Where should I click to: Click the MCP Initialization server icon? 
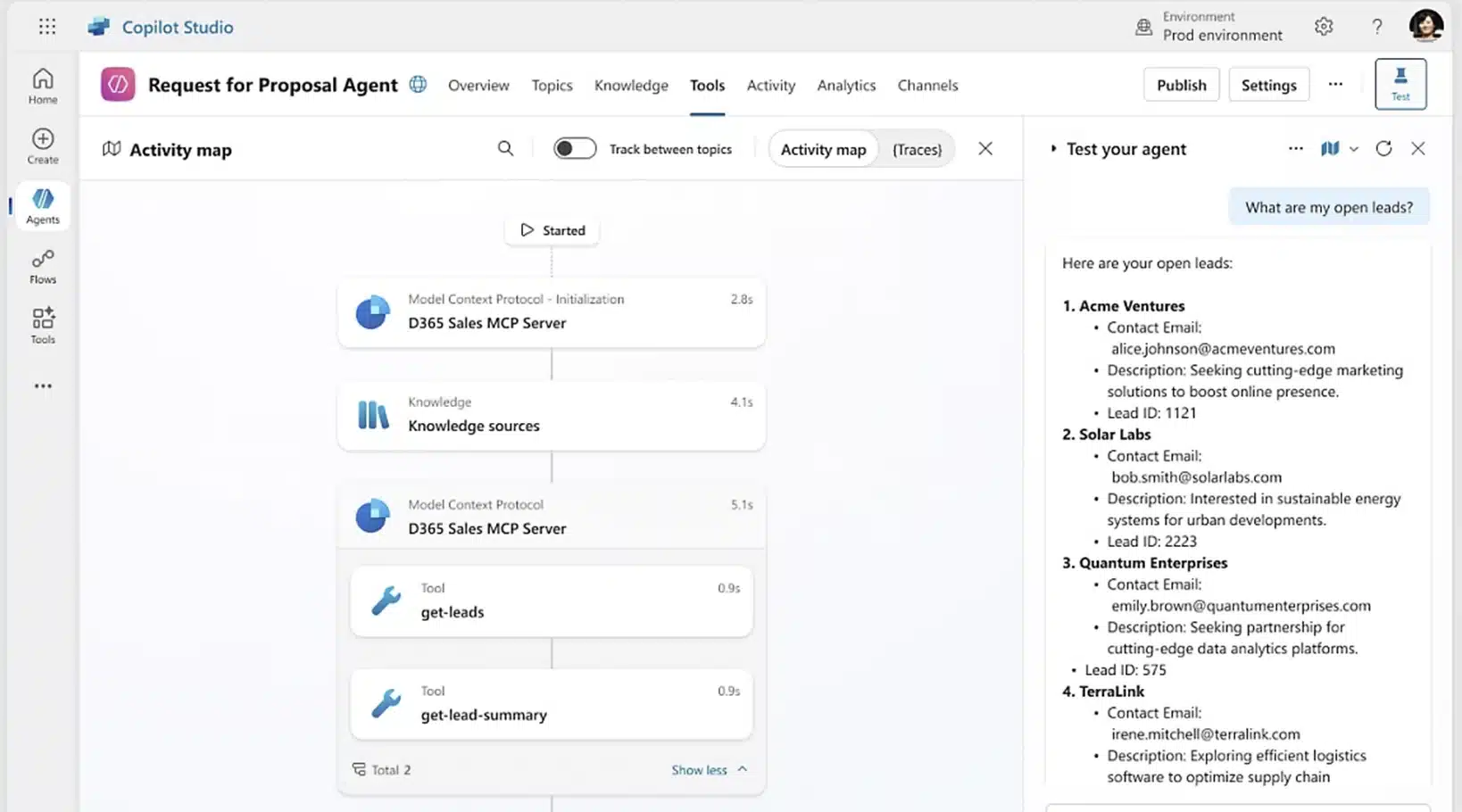point(372,312)
